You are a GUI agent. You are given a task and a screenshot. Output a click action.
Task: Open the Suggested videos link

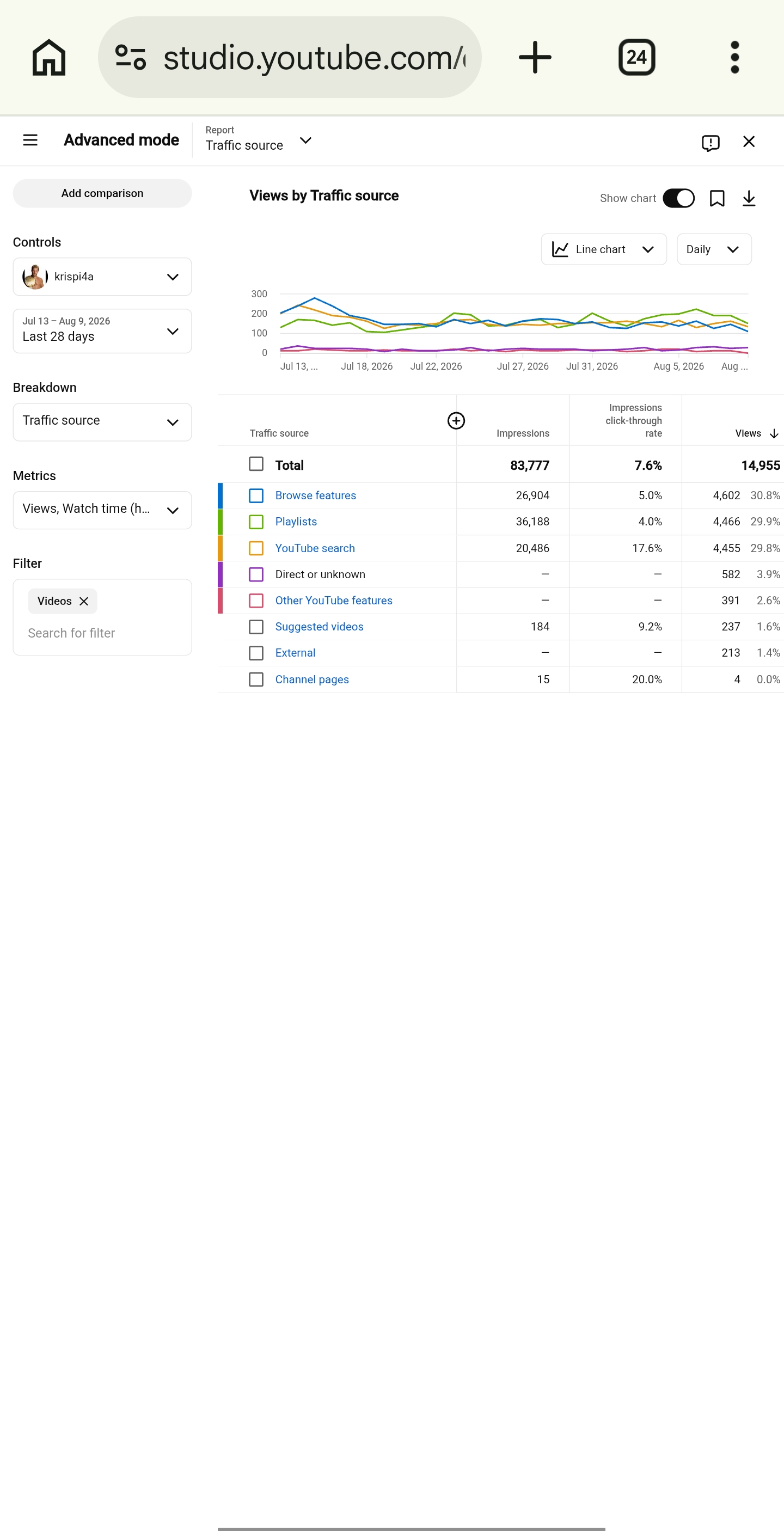point(319,627)
